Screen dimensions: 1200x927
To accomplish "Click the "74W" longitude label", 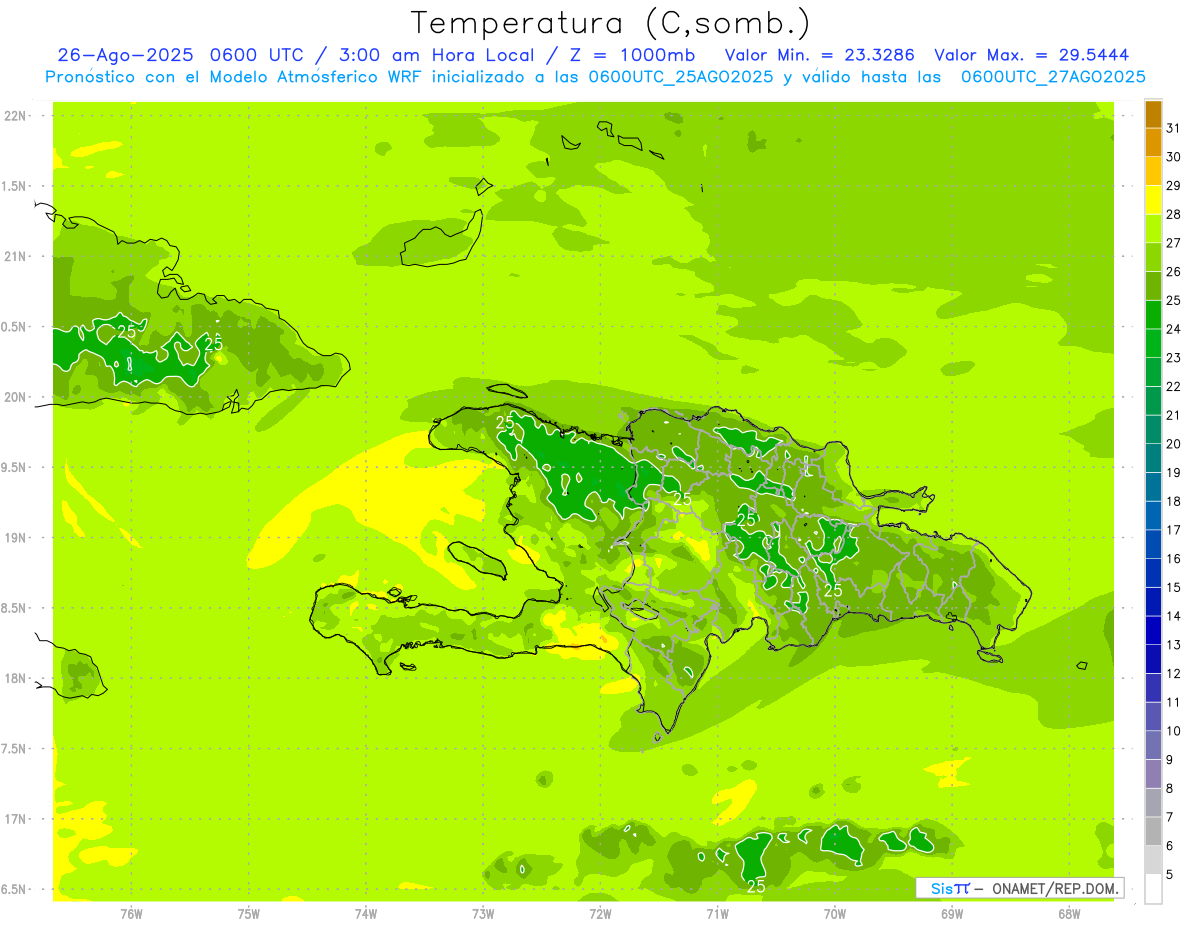I will (366, 914).
